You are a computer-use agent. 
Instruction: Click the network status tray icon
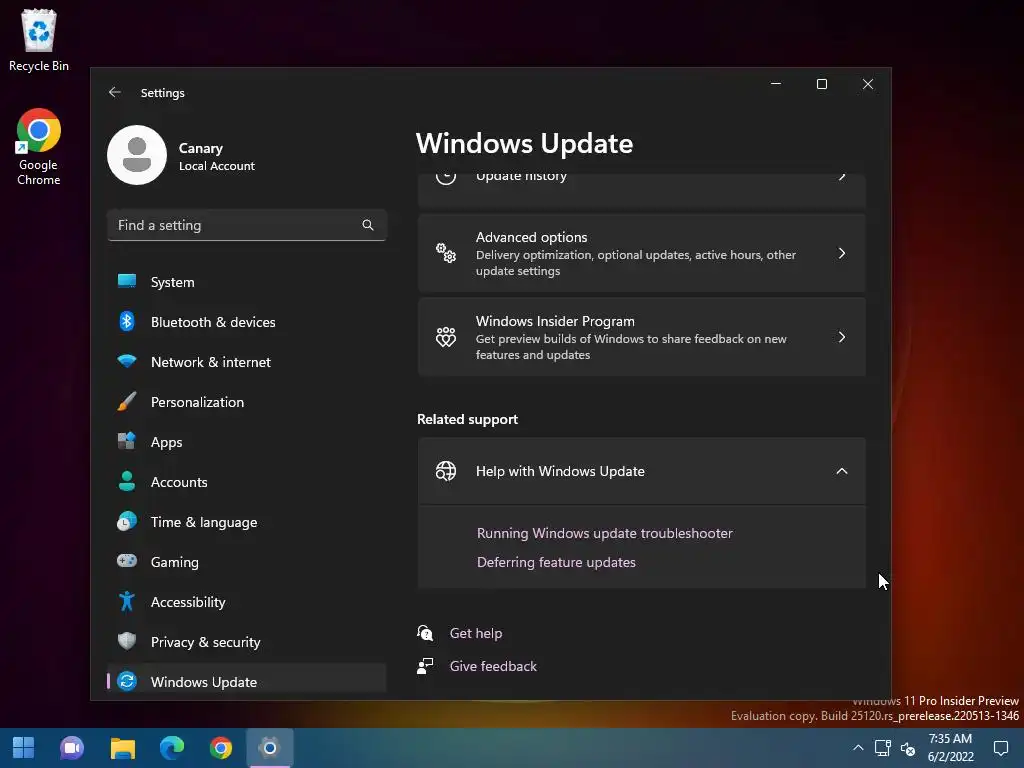882,748
